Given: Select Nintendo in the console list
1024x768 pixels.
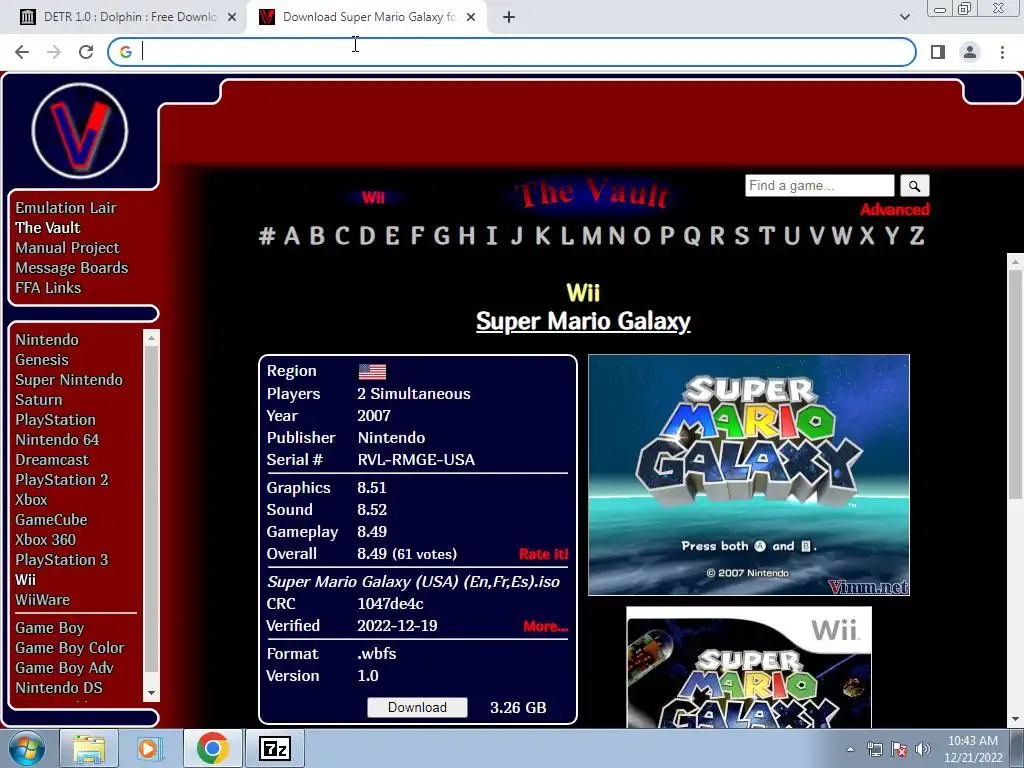Looking at the screenshot, I should pyautogui.click(x=47, y=340).
